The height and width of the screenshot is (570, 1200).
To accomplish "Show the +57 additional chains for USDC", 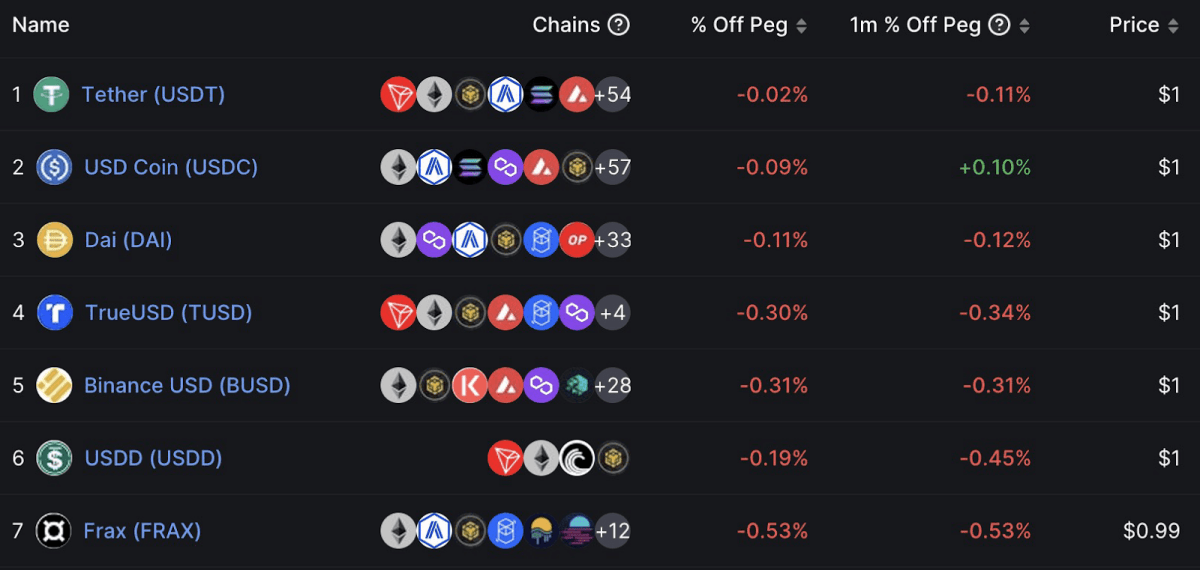I will click(612, 167).
